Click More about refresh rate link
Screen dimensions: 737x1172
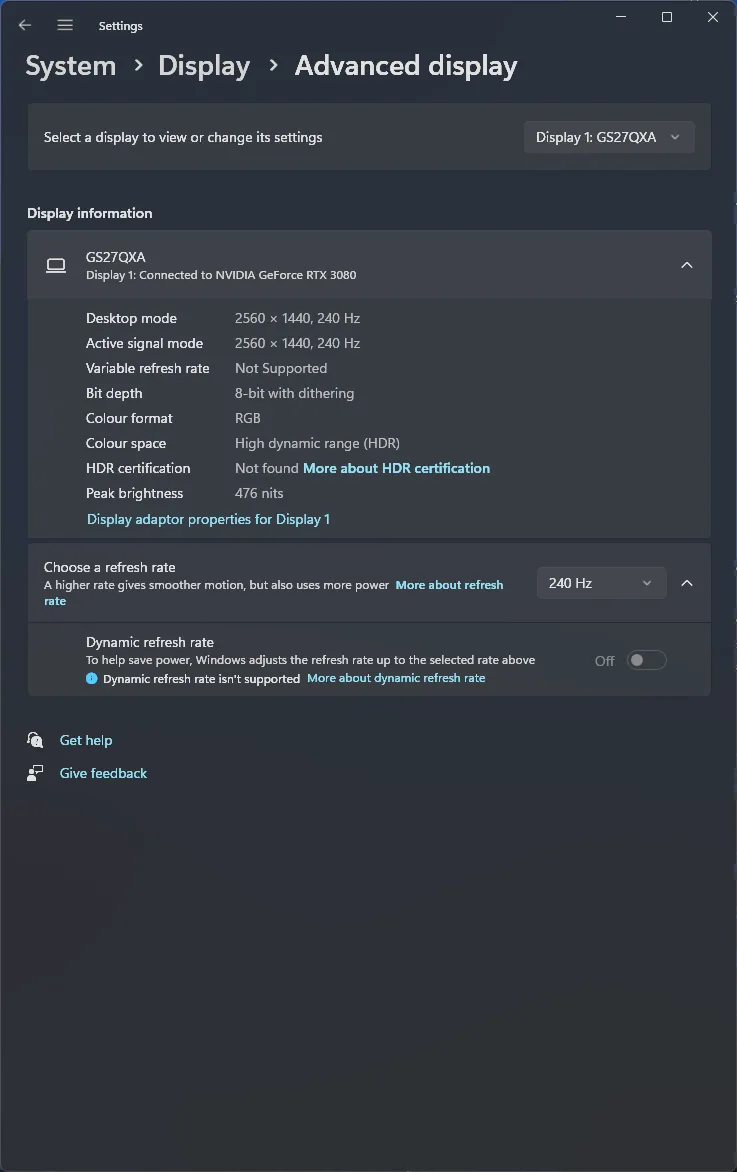[274, 593]
